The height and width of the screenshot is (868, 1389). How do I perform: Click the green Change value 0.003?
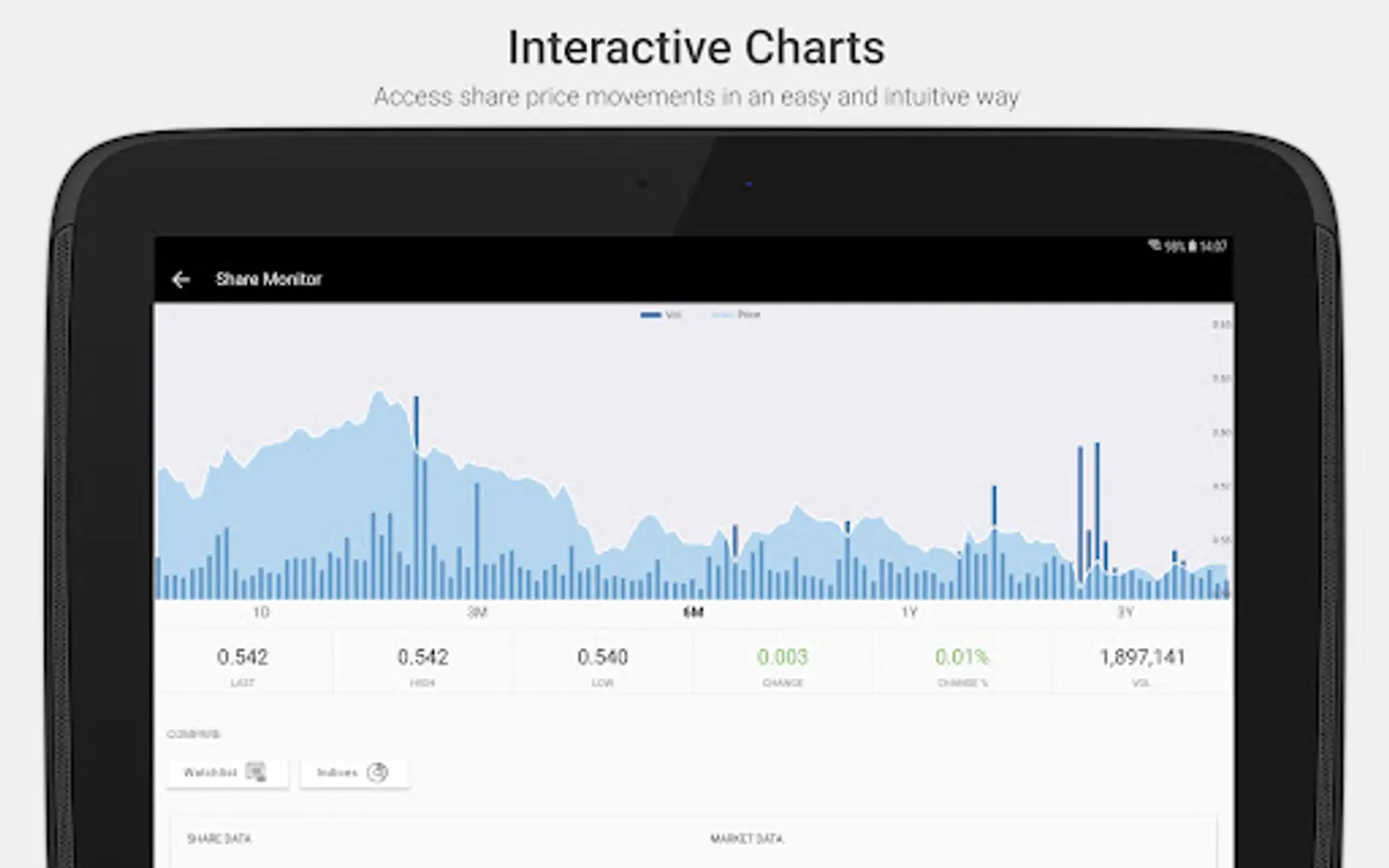[782, 657]
